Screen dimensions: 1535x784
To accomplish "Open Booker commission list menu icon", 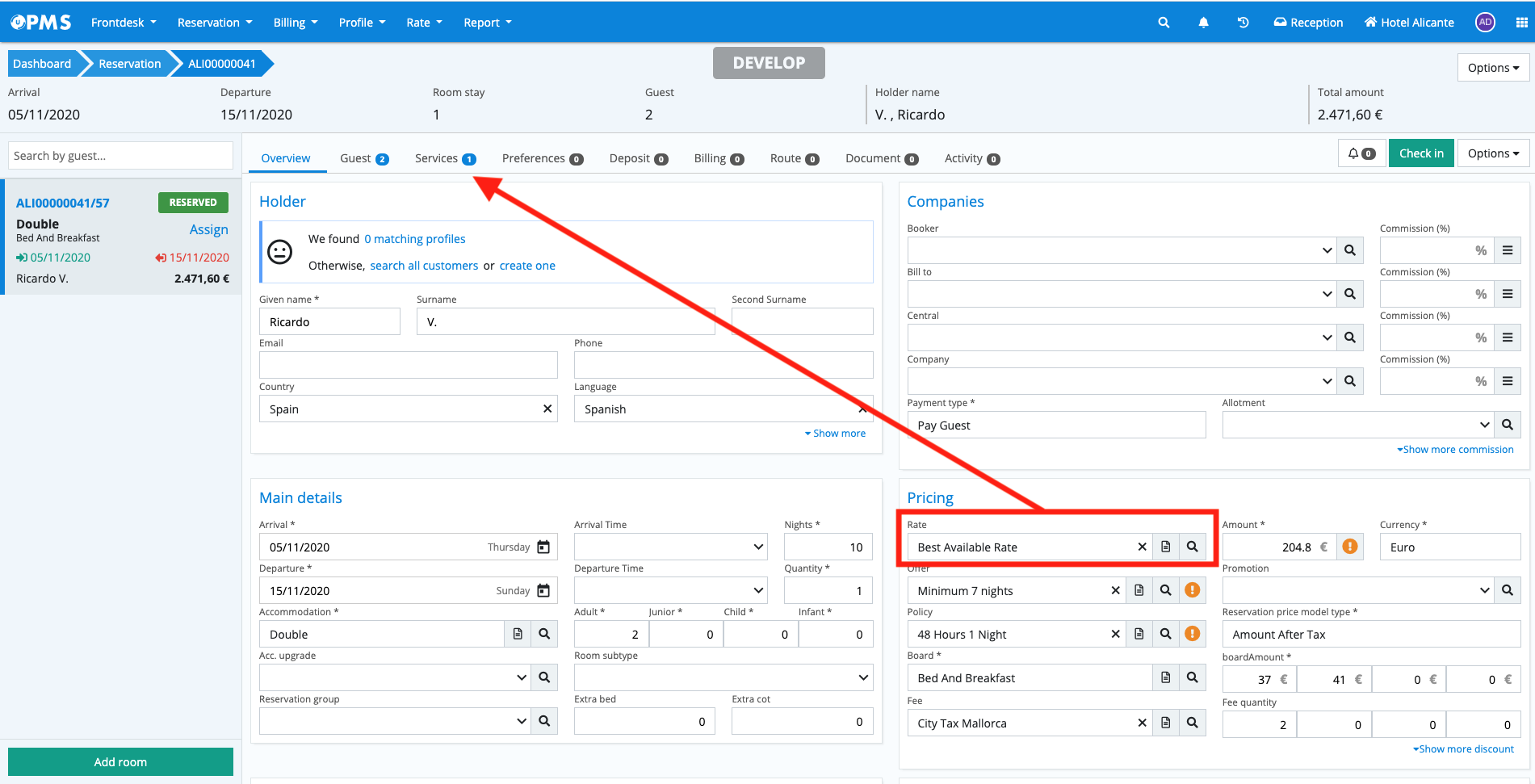I will click(1507, 250).
